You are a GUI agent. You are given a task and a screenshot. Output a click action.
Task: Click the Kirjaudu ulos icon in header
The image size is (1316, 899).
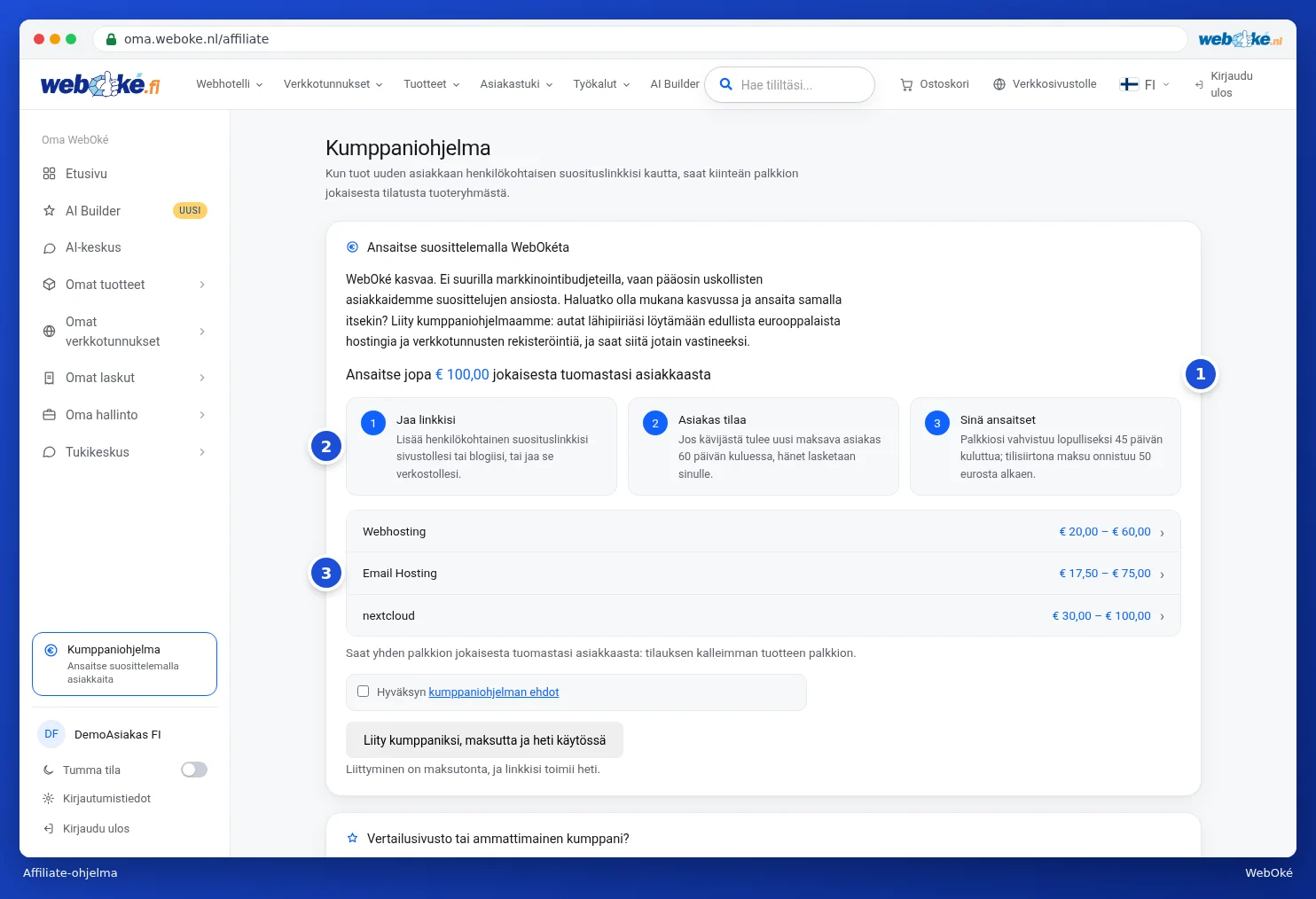[x=1199, y=85]
